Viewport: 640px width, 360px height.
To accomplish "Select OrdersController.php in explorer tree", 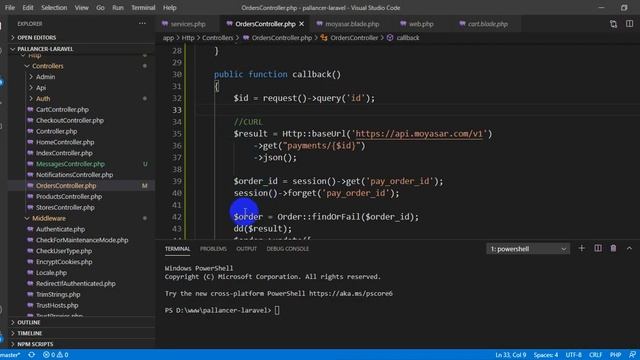I will (x=66, y=186).
